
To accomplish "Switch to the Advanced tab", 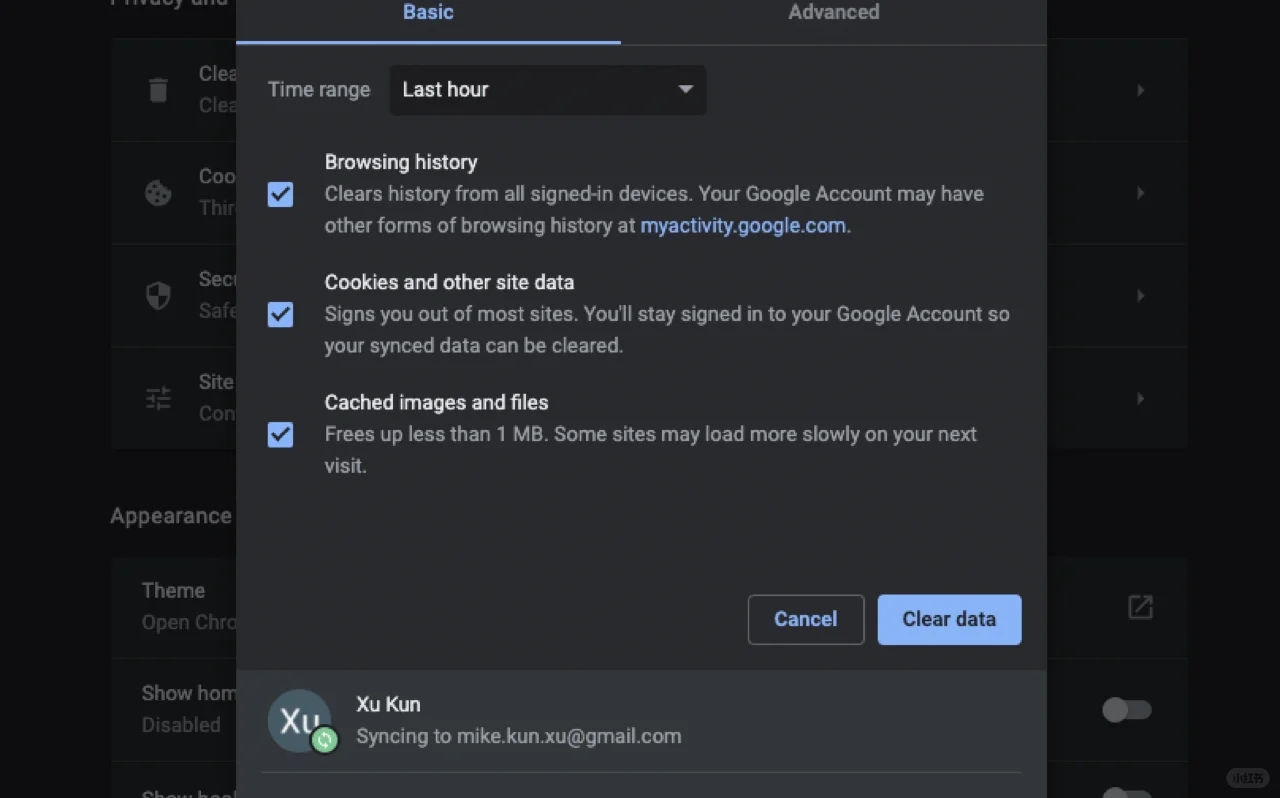I will click(x=833, y=14).
